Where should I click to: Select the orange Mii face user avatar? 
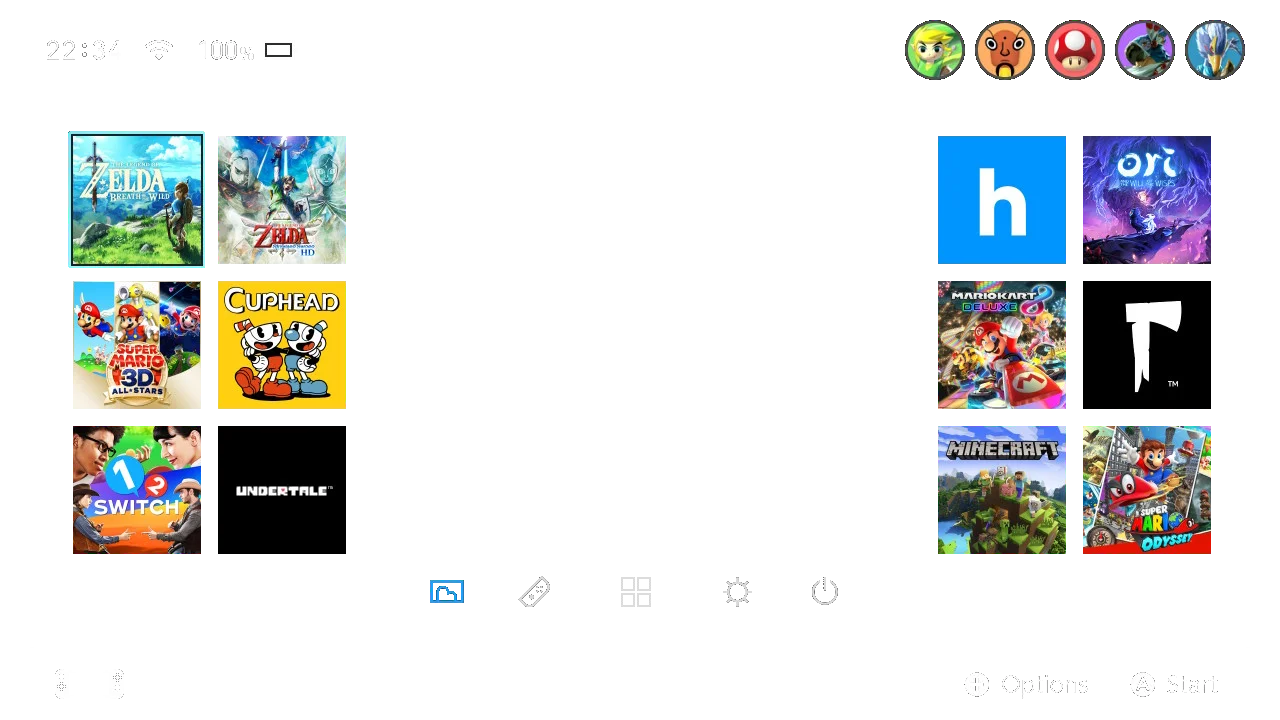tap(1005, 50)
